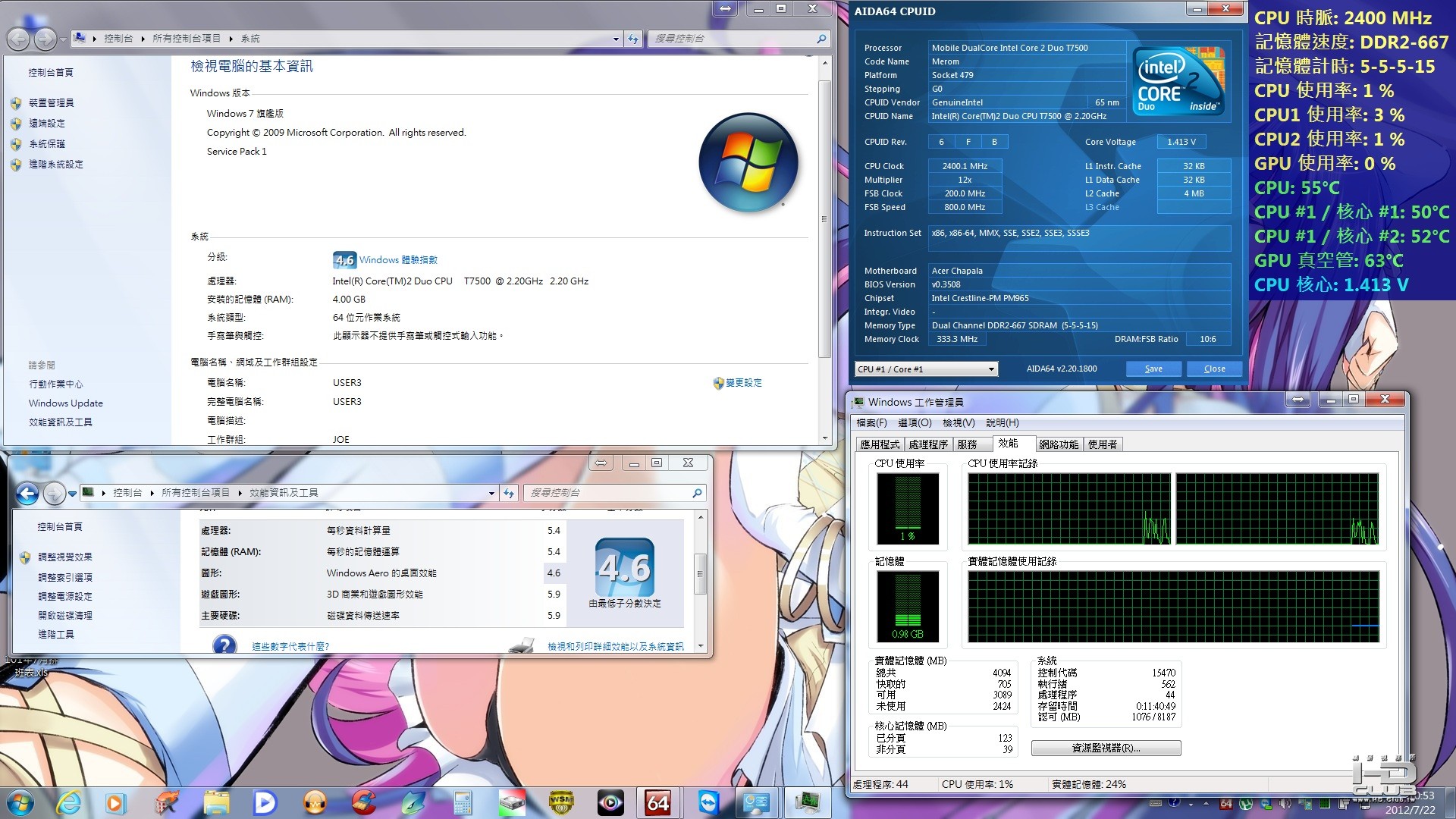Open the CPU #1 / Core #1 dropdown
1456x819 pixels.
coord(926,369)
